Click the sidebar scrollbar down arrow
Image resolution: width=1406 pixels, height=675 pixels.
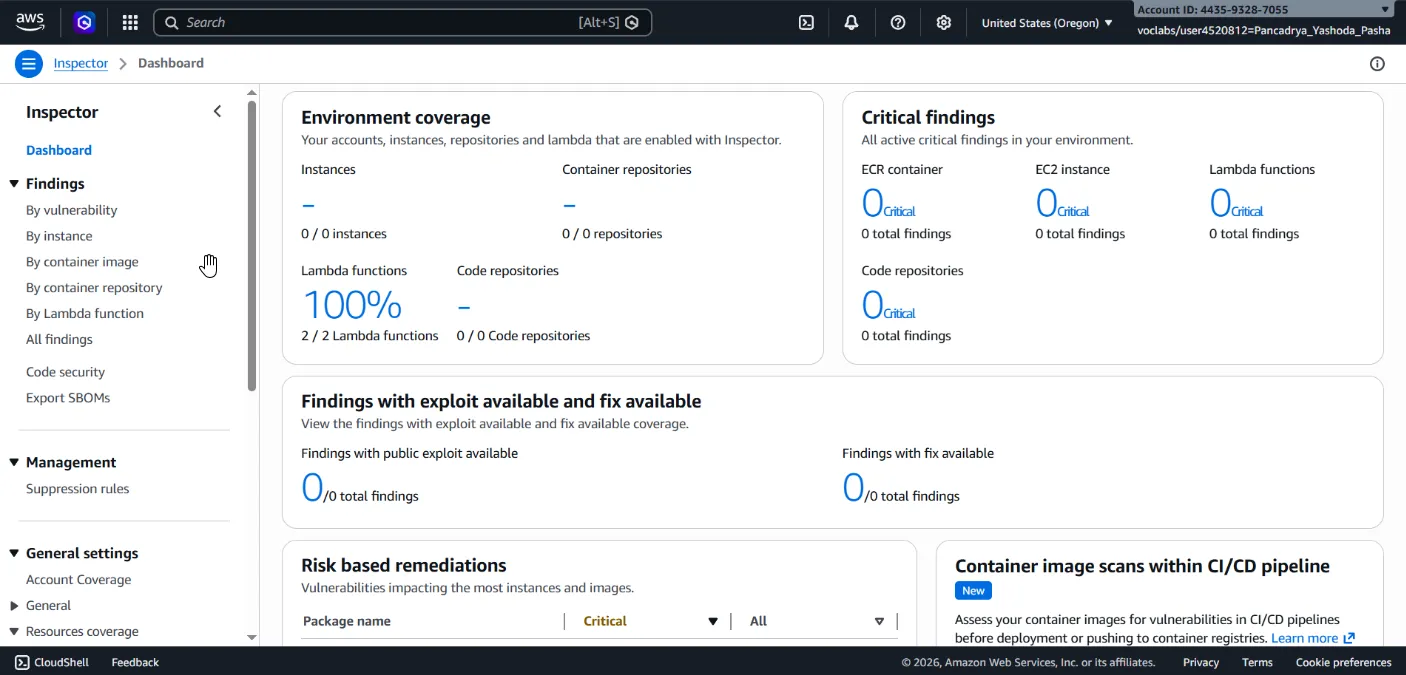point(252,637)
